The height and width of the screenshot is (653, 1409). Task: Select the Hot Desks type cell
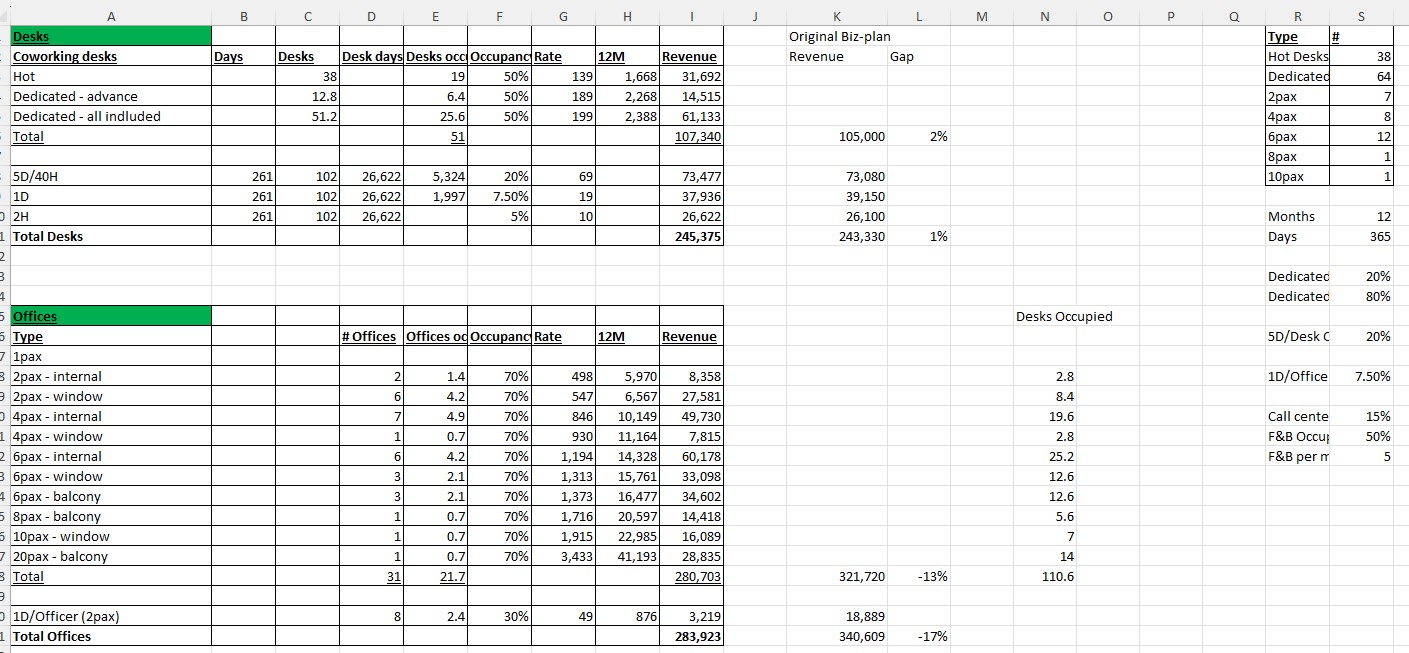[x=1297, y=56]
